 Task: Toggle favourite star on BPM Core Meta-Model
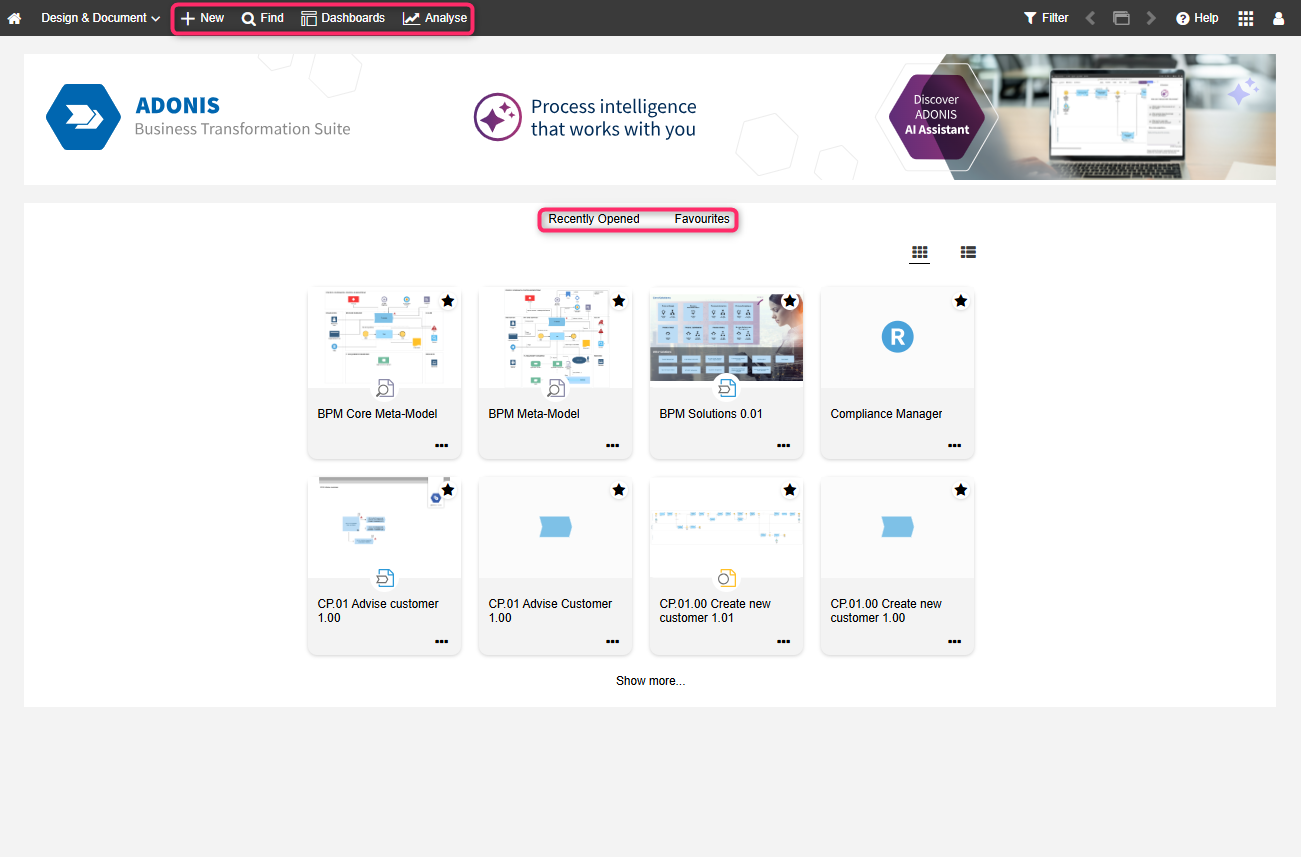[x=448, y=300]
